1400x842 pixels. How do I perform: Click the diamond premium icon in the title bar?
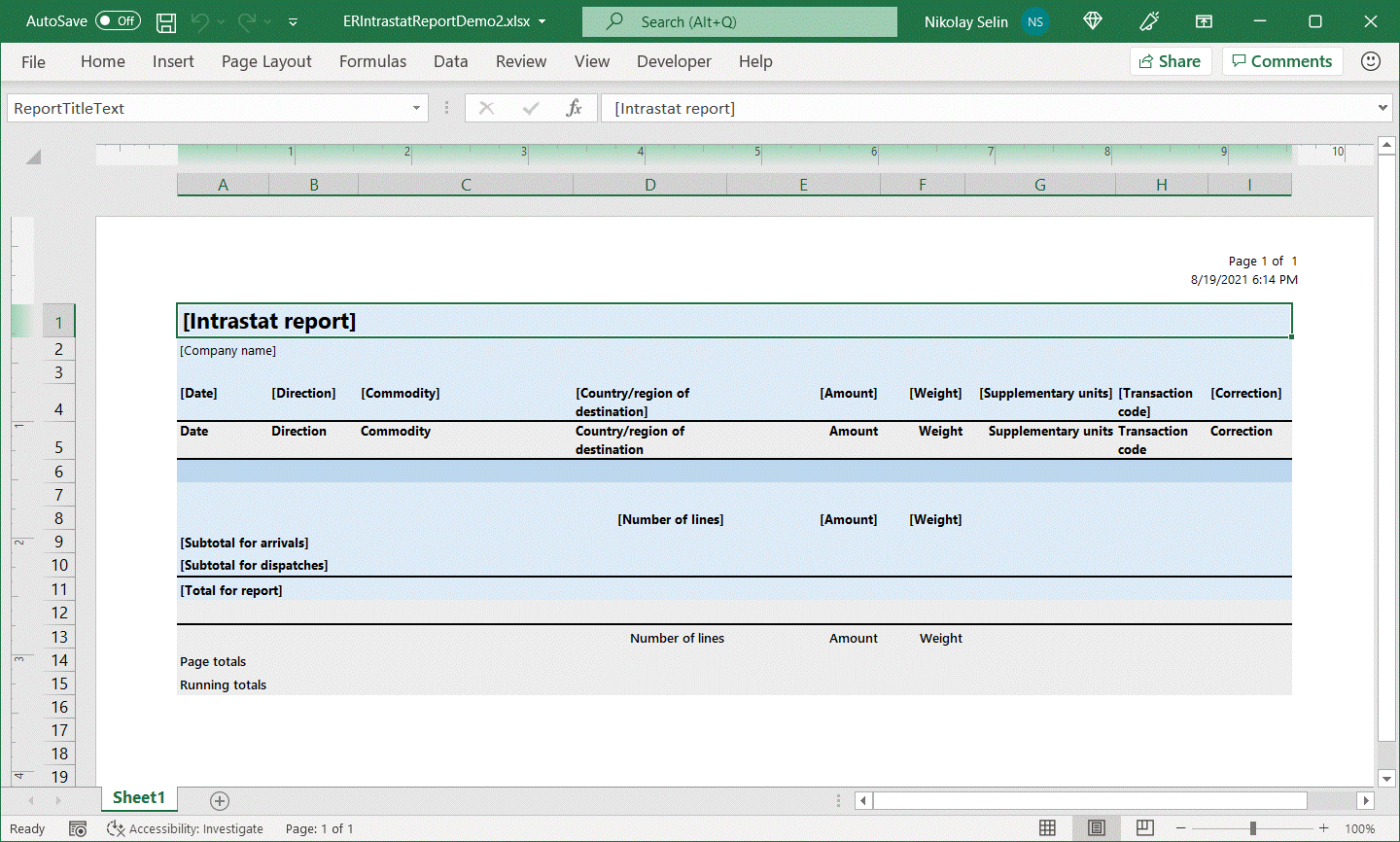pos(1092,21)
